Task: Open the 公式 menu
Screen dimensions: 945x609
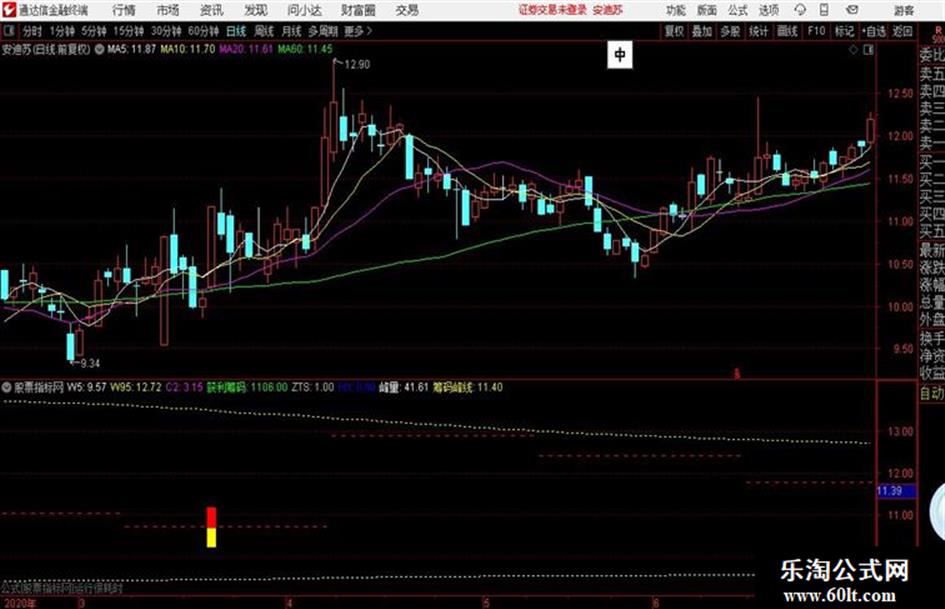Action: [738, 10]
